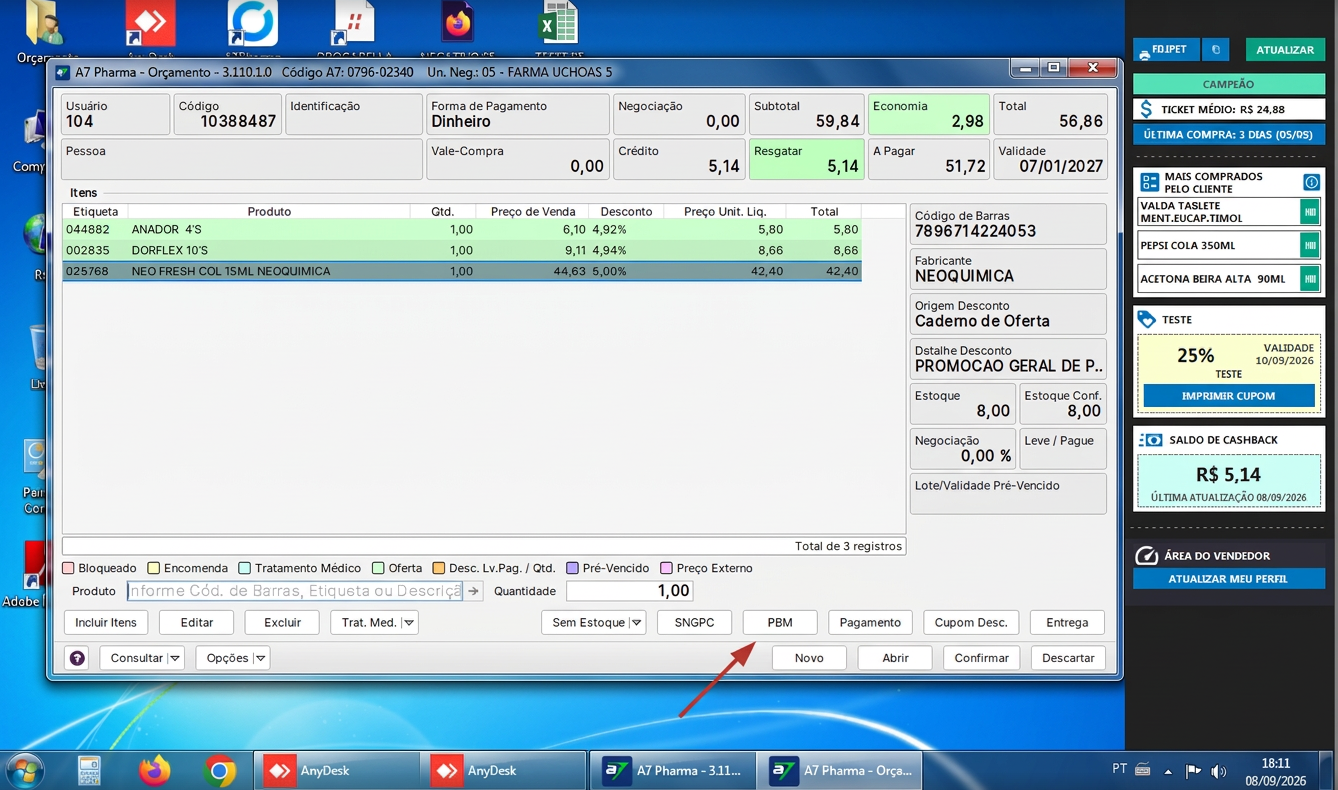Click the IMPRIMIR CUPOM button
This screenshot has width=1338, height=790.
(x=1228, y=396)
